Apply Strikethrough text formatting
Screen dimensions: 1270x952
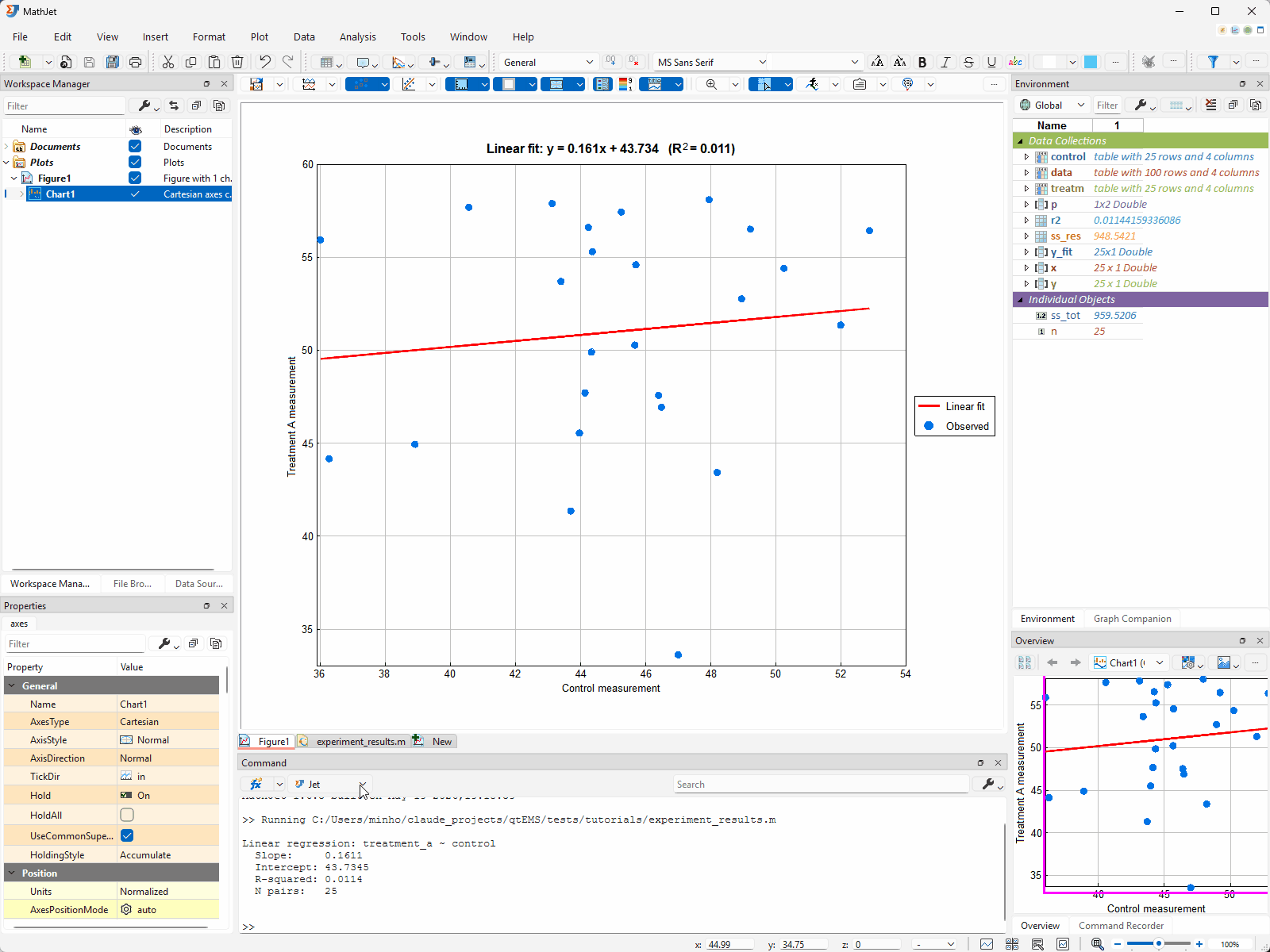tap(968, 62)
